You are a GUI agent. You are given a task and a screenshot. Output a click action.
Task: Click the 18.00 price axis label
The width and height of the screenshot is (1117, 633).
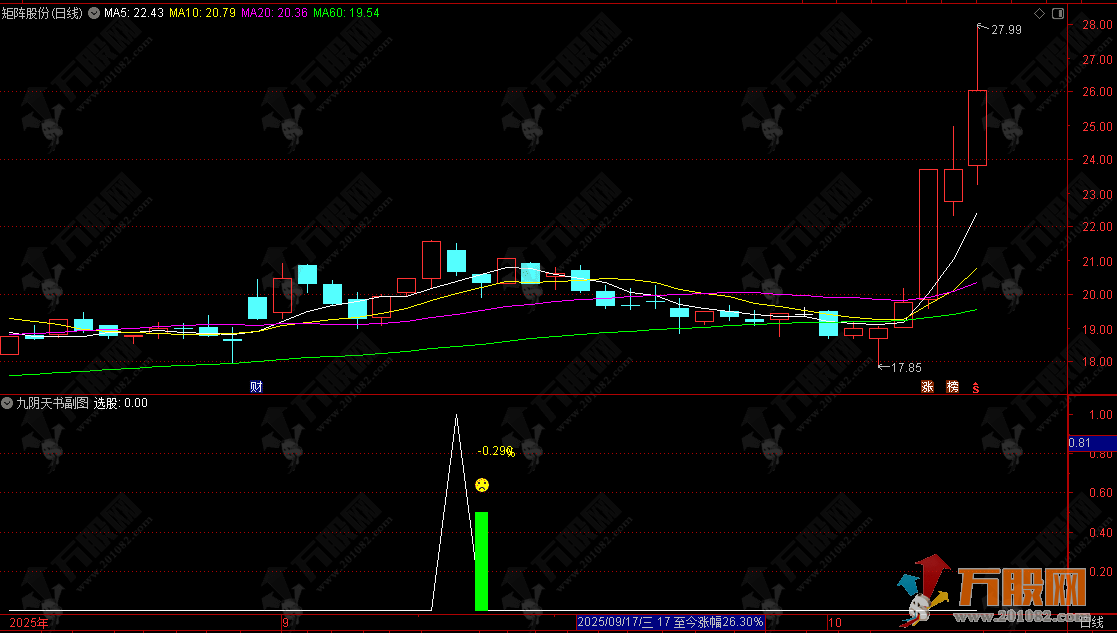click(x=1097, y=362)
